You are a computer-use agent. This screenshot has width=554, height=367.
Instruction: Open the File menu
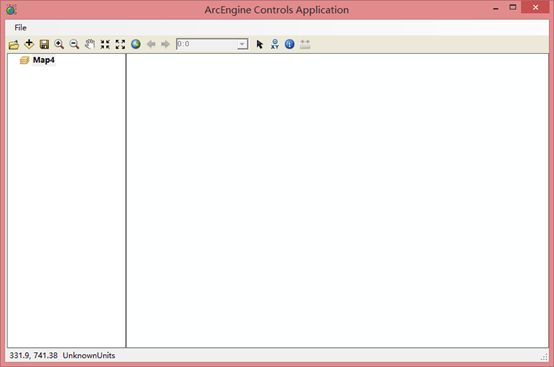(20, 28)
